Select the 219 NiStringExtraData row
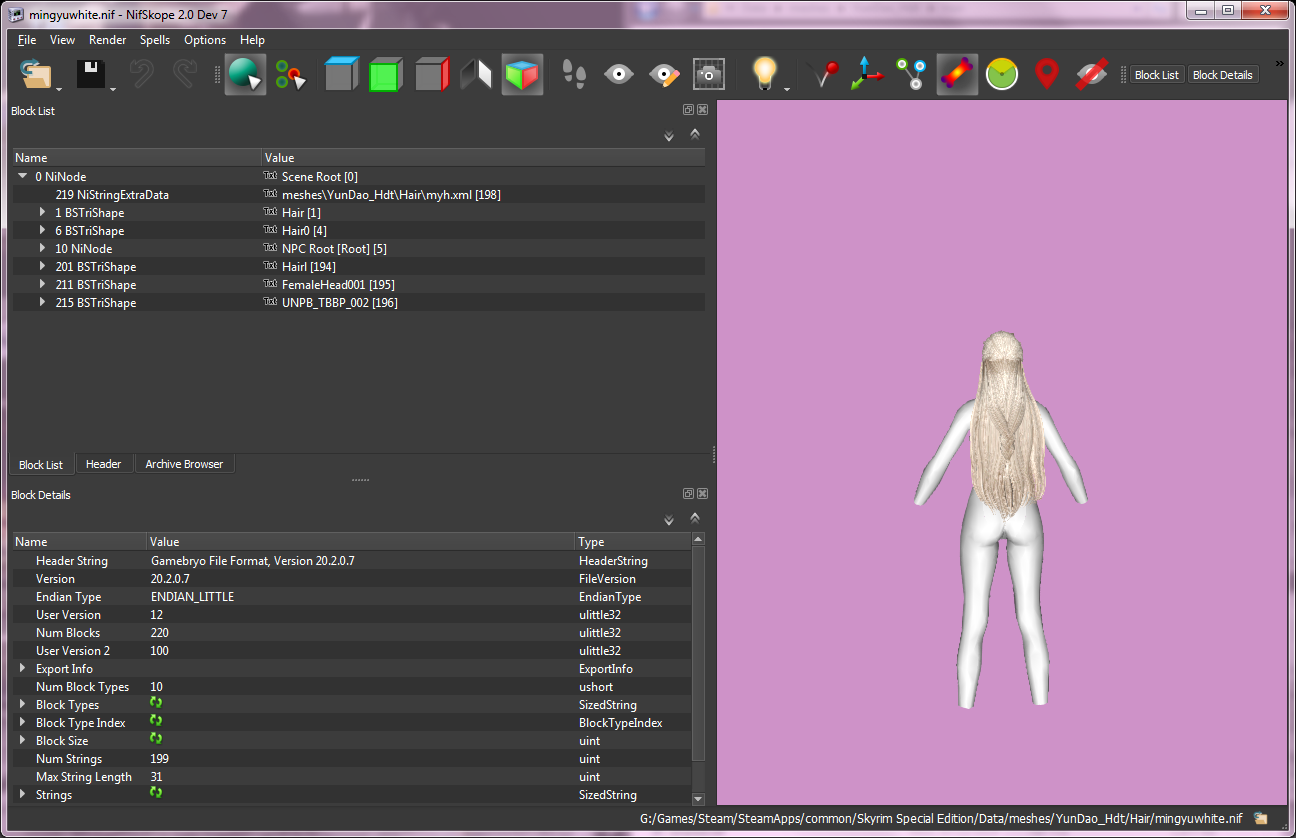The height and width of the screenshot is (838, 1296). click(x=359, y=195)
